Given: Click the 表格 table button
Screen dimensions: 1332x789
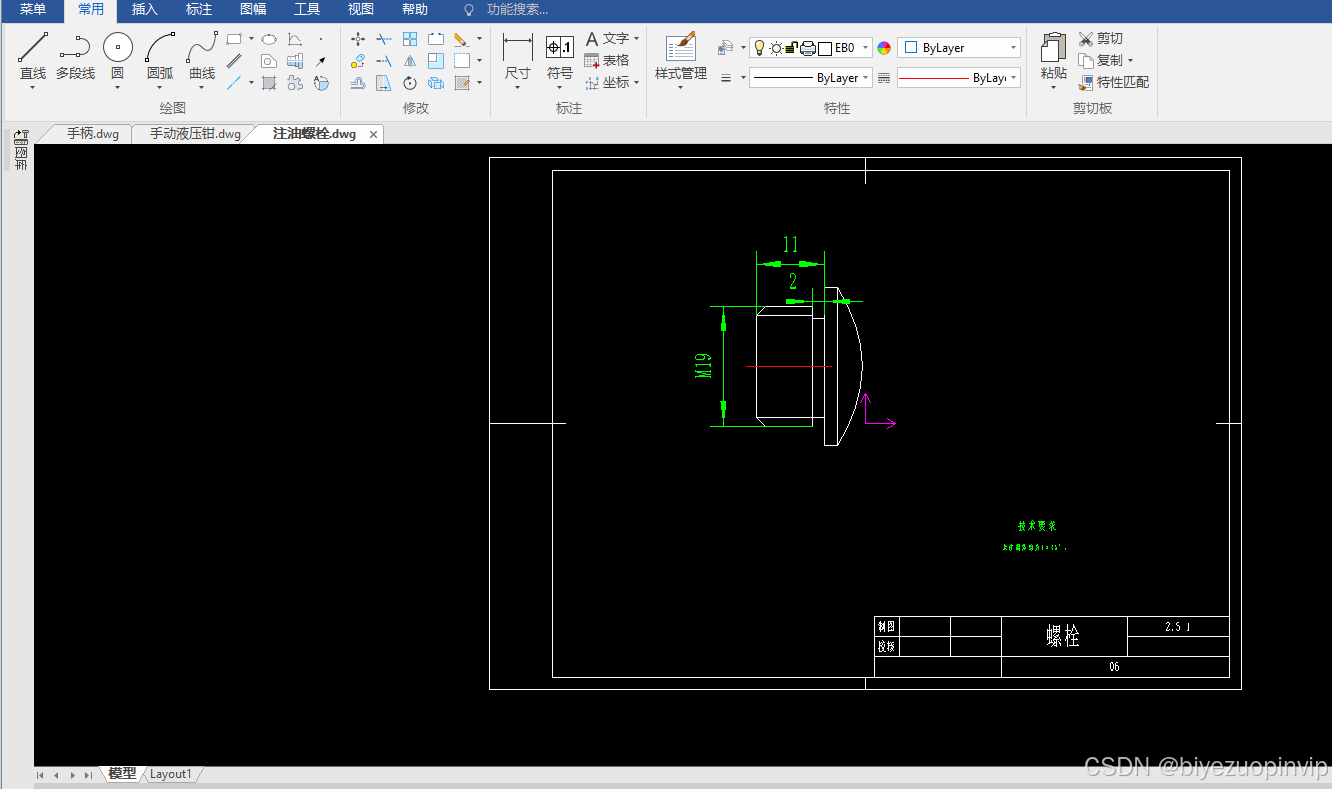Looking at the screenshot, I should click(x=607, y=61).
